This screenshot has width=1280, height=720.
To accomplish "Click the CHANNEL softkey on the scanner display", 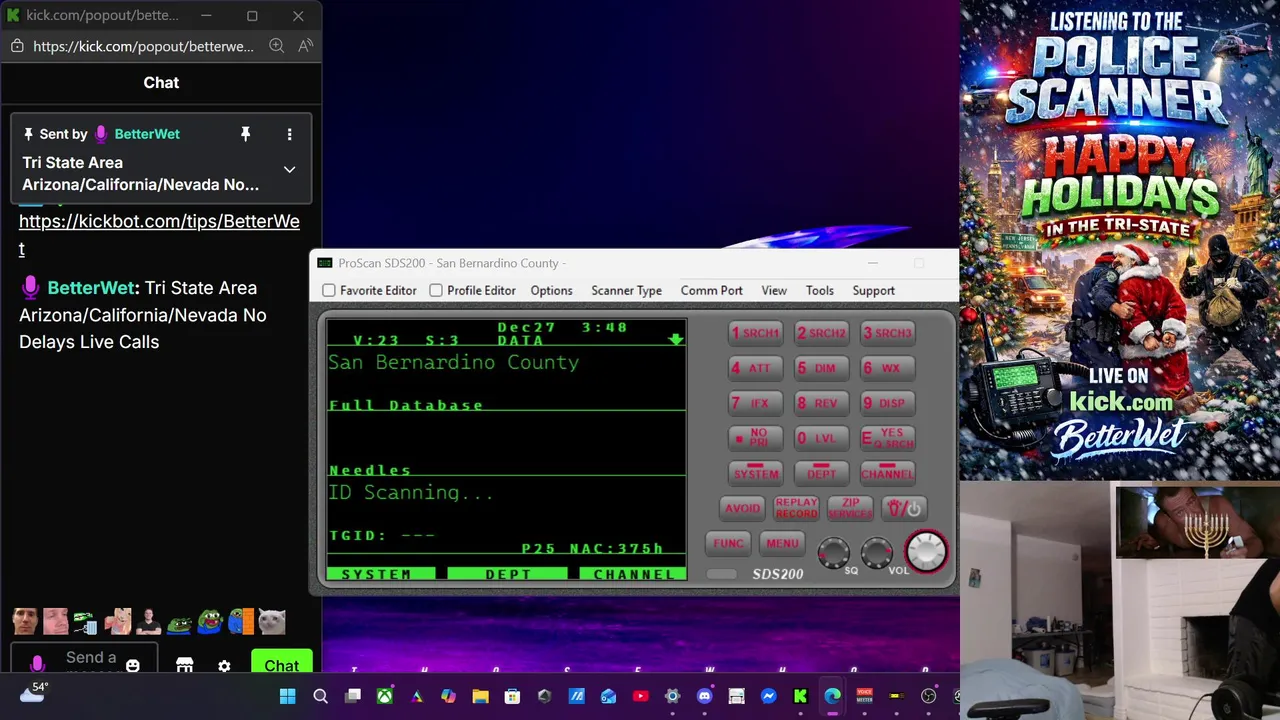I will point(632,574).
